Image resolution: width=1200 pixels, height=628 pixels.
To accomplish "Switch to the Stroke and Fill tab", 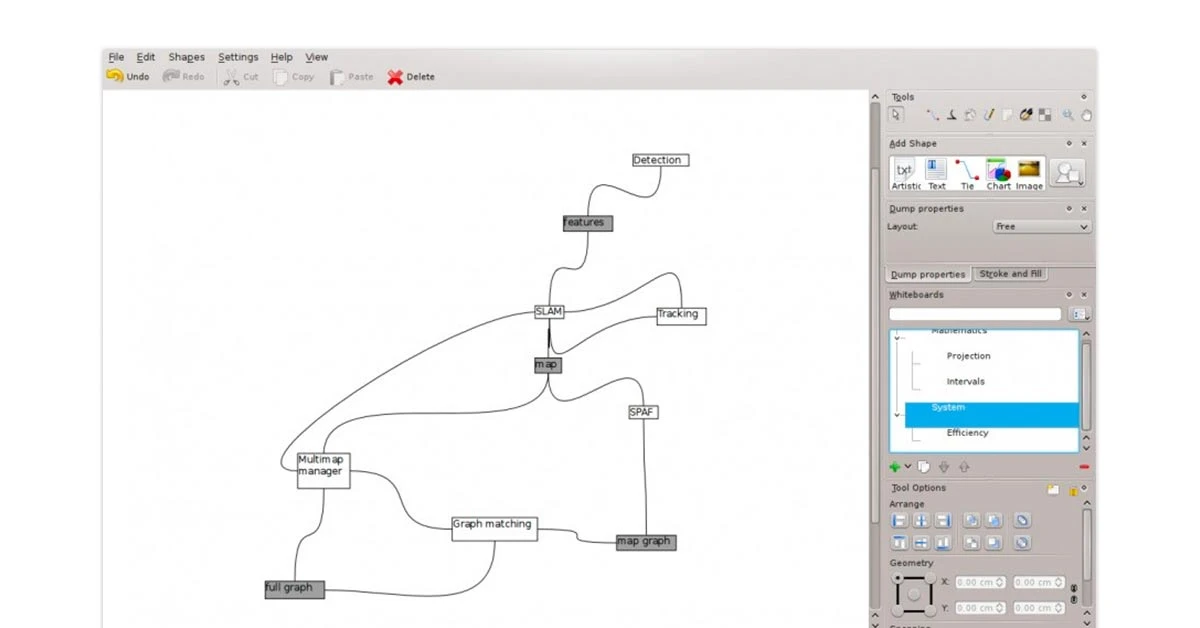I will pos(1010,273).
